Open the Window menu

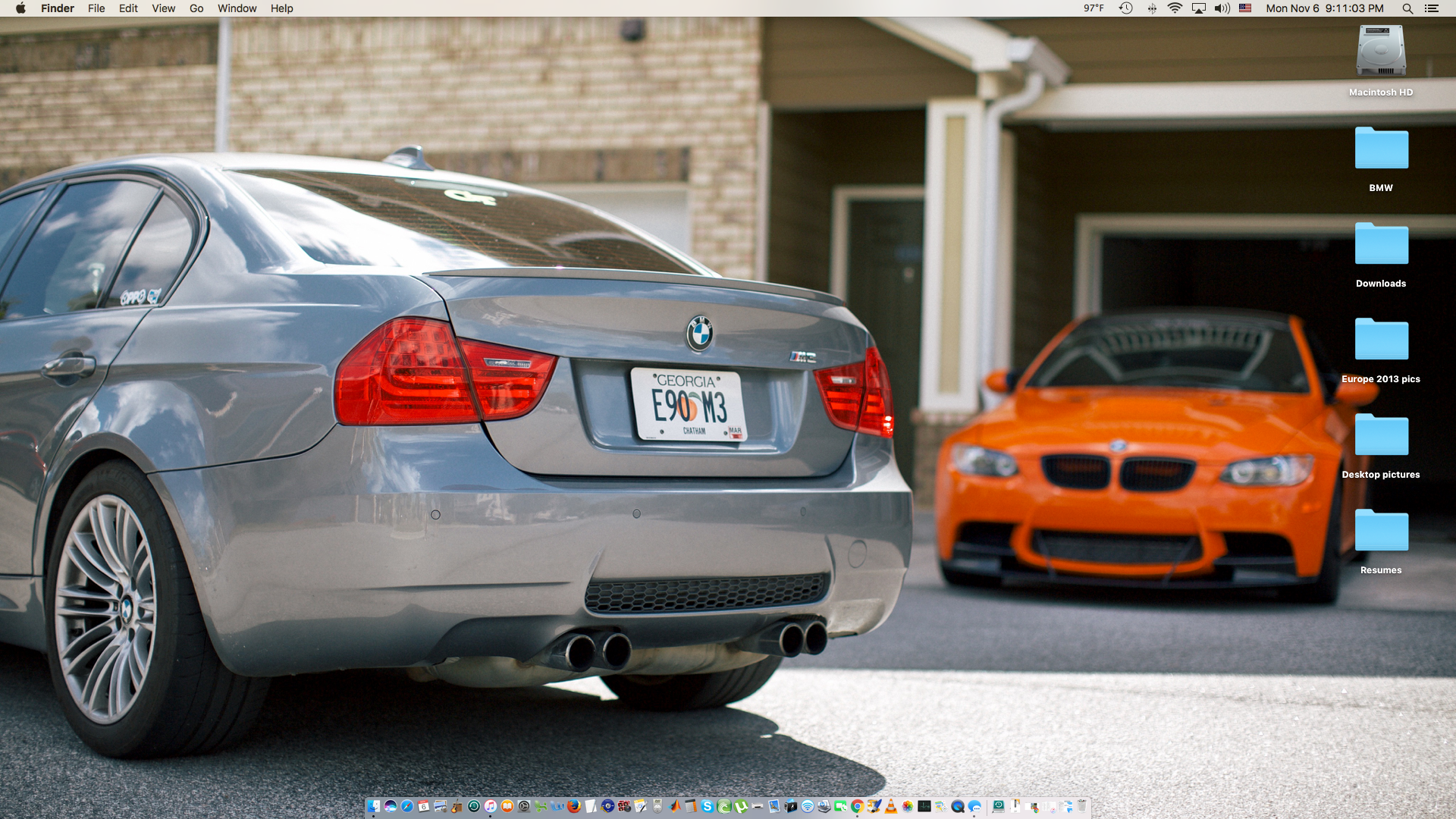click(x=237, y=8)
